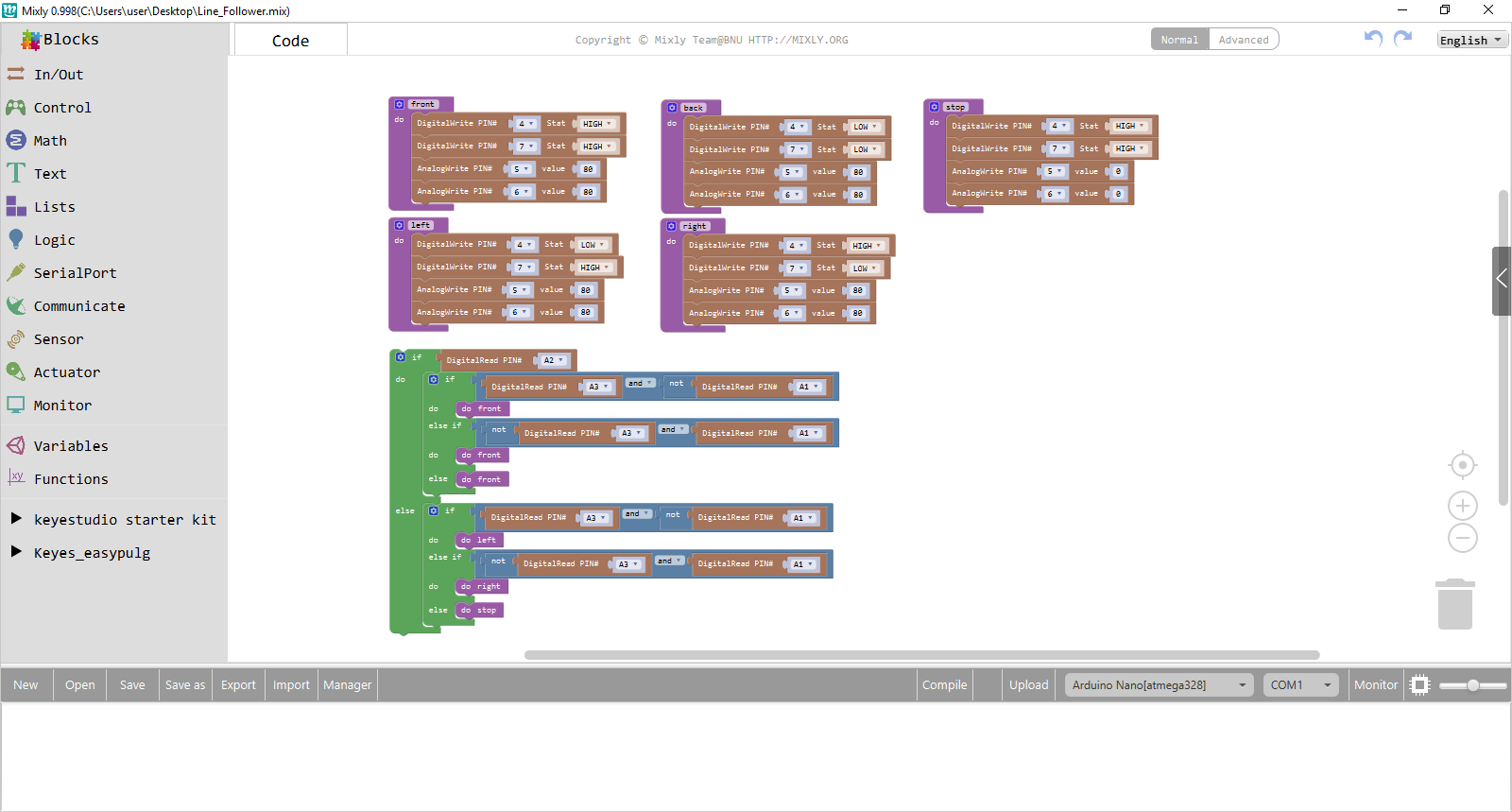This screenshot has height=812, width=1512.
Task: Click the Compile button
Action: tap(944, 685)
